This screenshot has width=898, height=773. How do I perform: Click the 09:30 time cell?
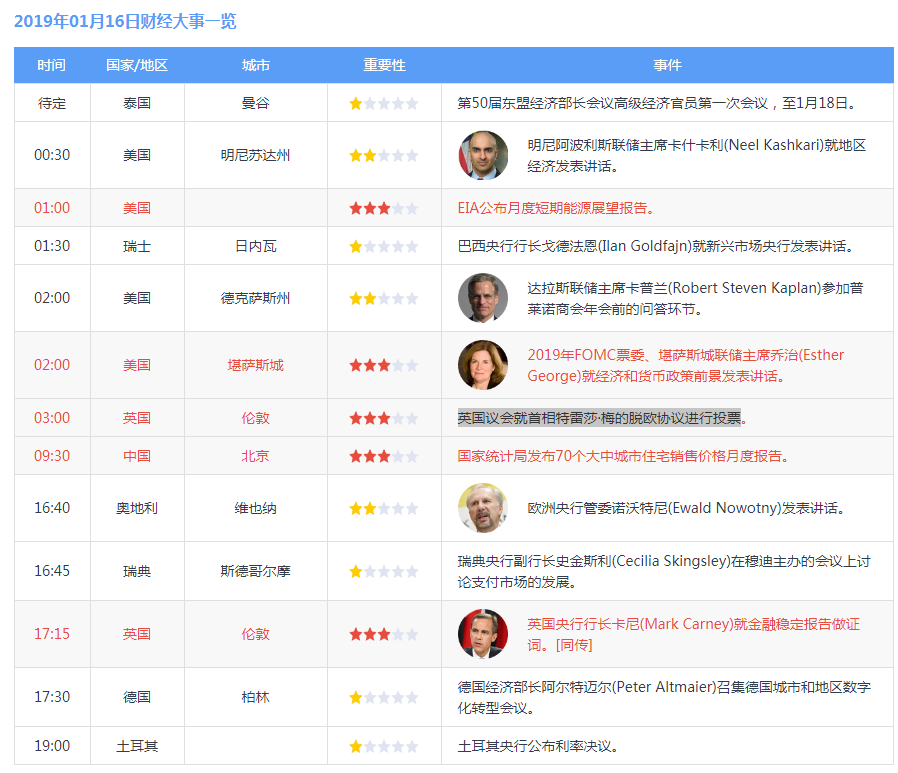(52, 456)
